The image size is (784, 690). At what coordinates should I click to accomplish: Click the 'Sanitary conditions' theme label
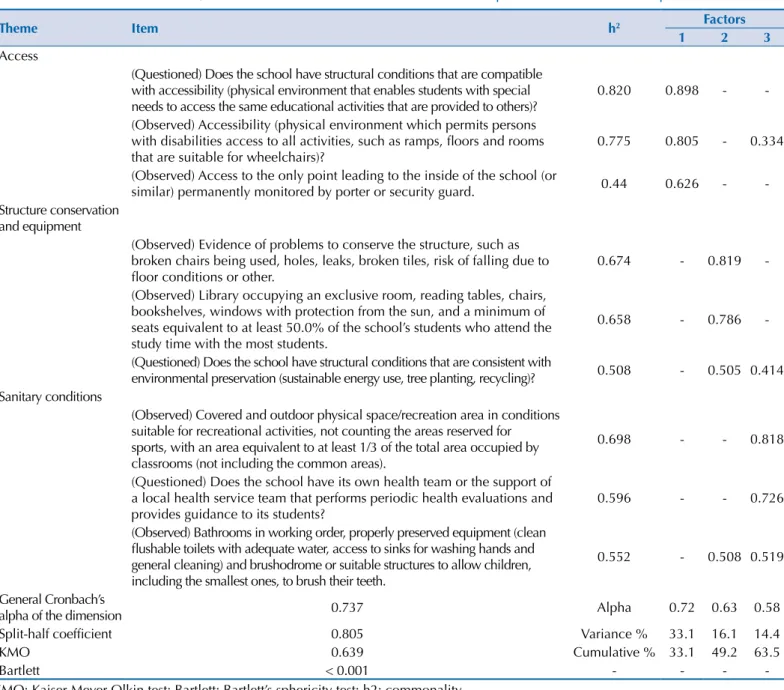point(50,396)
